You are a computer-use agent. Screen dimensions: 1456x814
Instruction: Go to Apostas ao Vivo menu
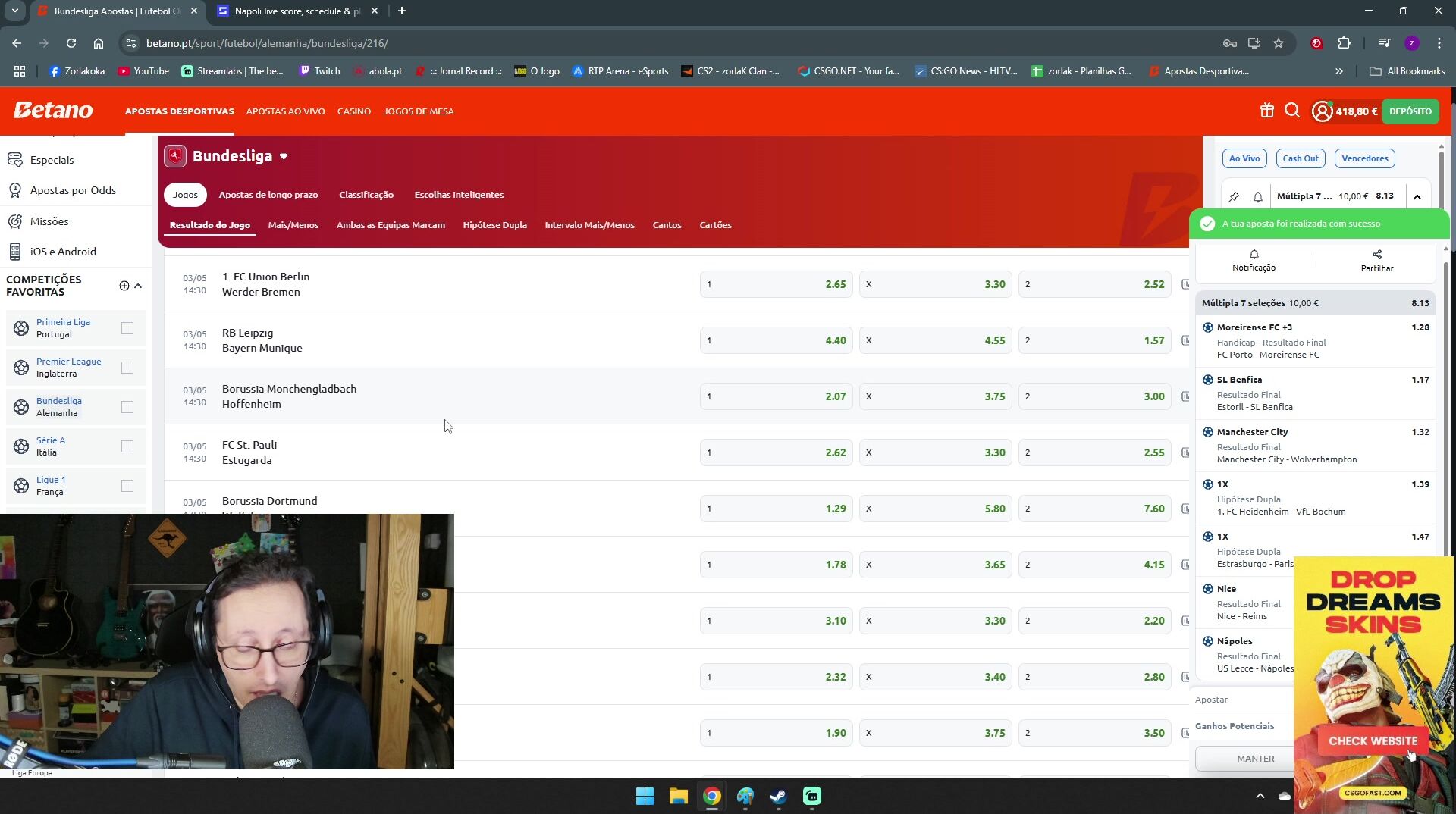pyautogui.click(x=285, y=111)
